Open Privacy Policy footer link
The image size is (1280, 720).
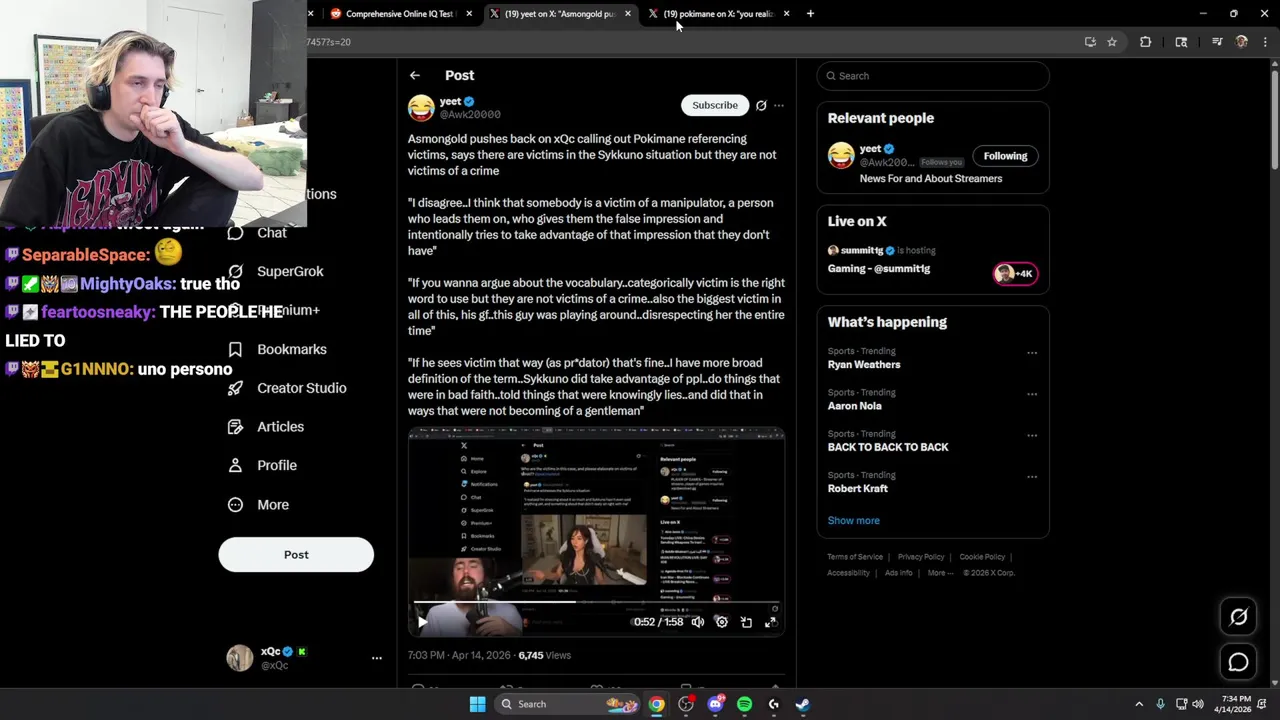tap(920, 557)
